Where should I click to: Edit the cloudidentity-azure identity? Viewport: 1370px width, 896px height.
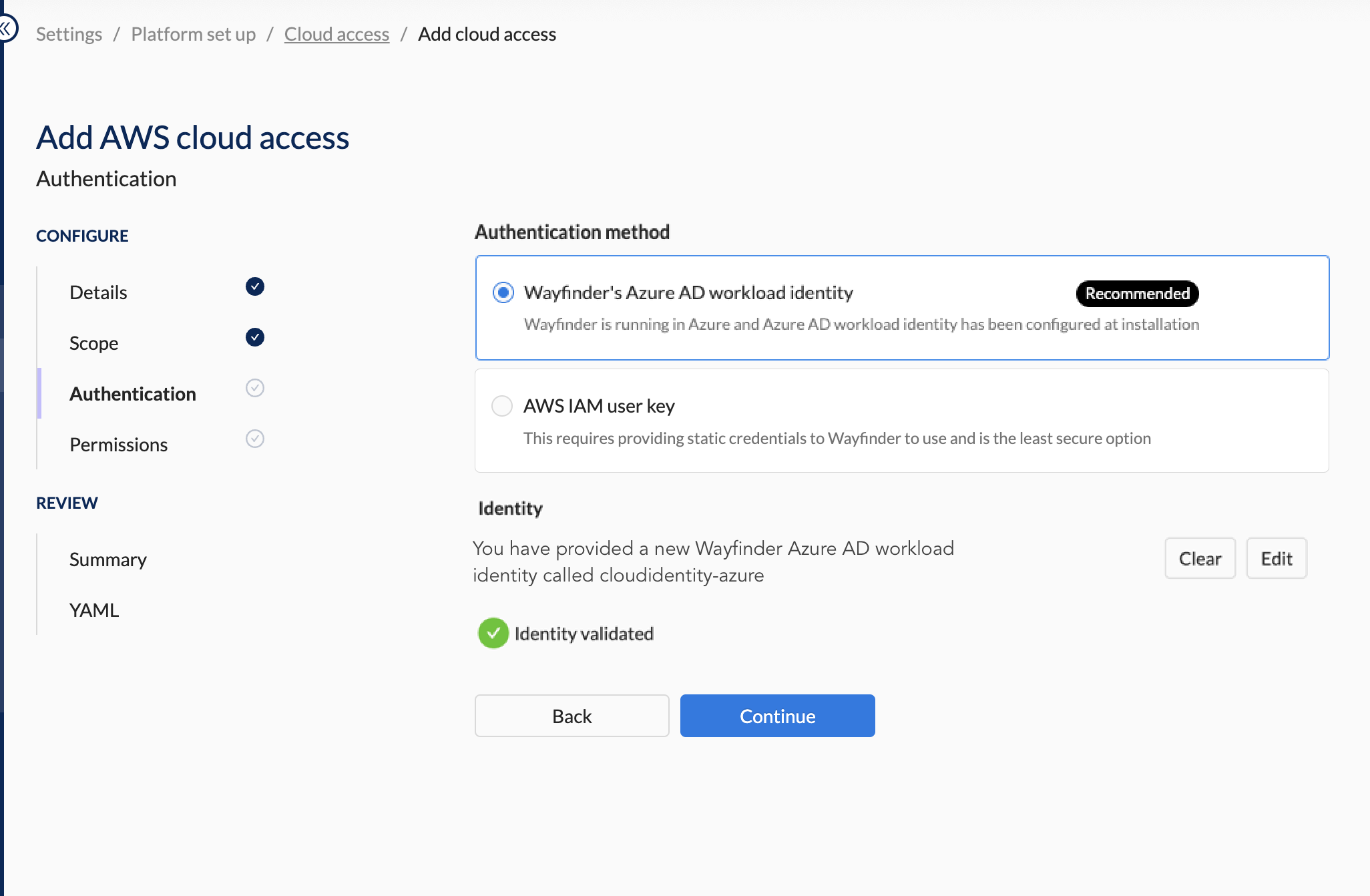(x=1277, y=558)
